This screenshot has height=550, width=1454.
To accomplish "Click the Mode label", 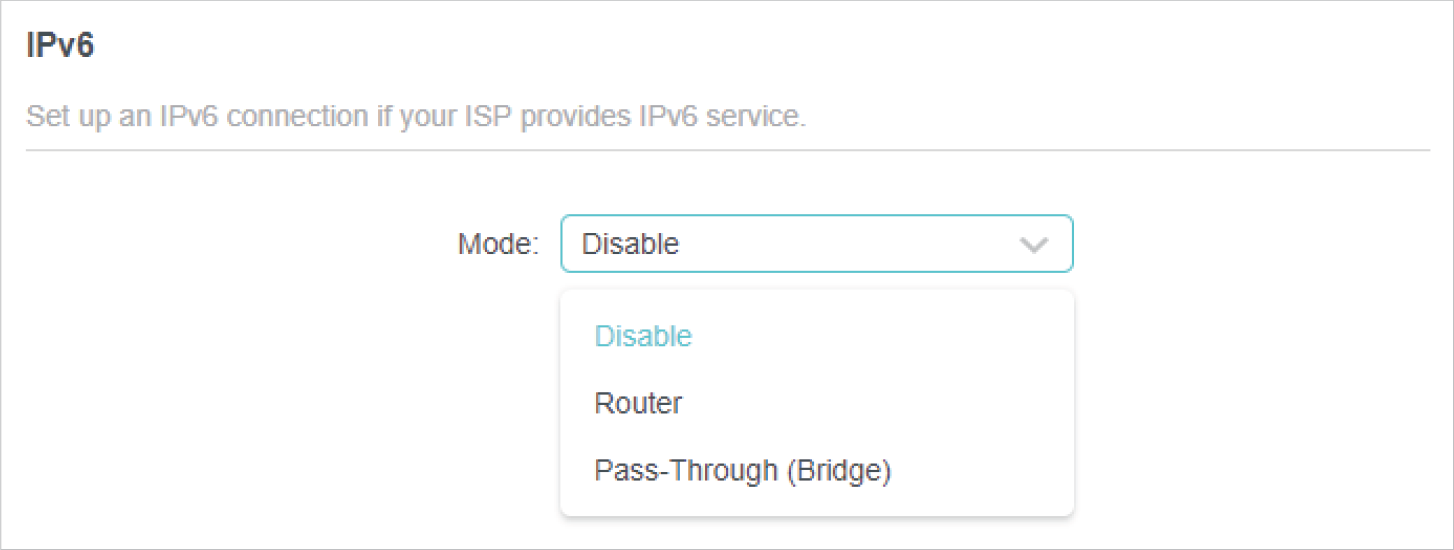I will pos(498,244).
